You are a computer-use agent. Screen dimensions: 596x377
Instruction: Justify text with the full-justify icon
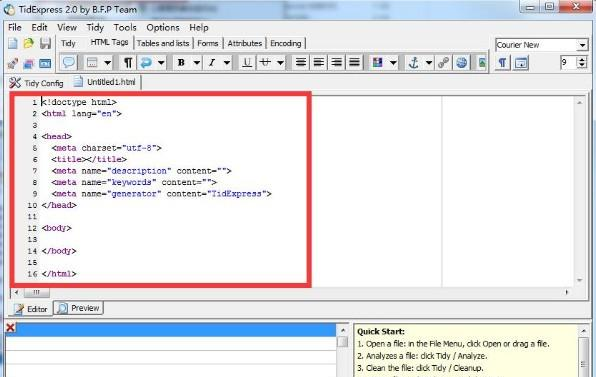click(x=354, y=62)
